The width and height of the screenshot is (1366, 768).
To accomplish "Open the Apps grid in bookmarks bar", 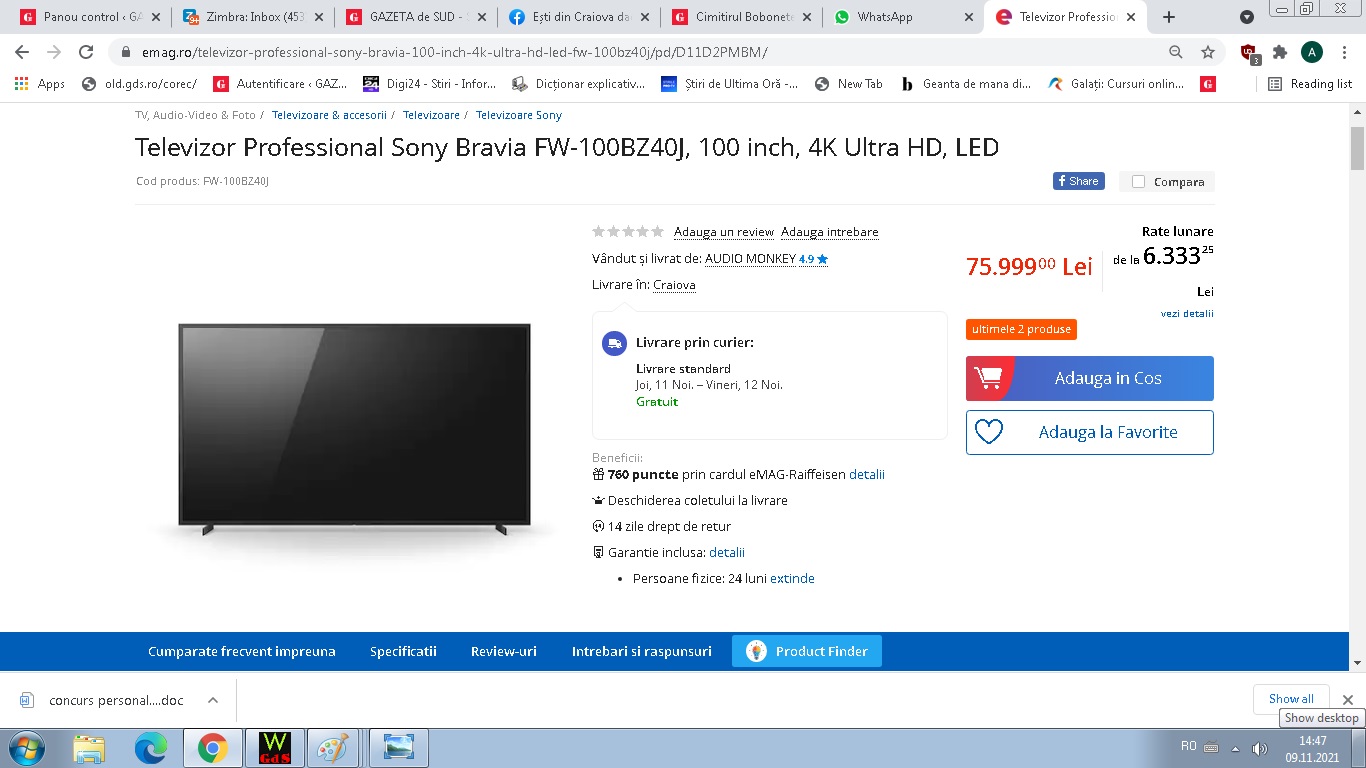I will (40, 84).
